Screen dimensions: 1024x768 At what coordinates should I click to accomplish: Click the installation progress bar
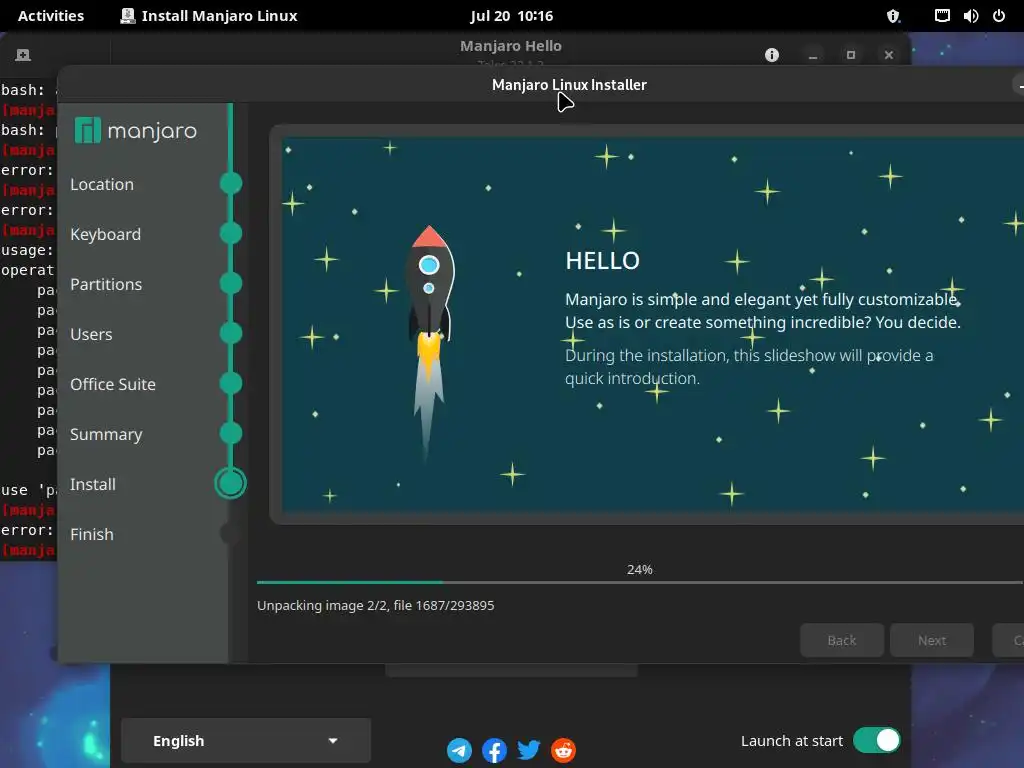[640, 582]
